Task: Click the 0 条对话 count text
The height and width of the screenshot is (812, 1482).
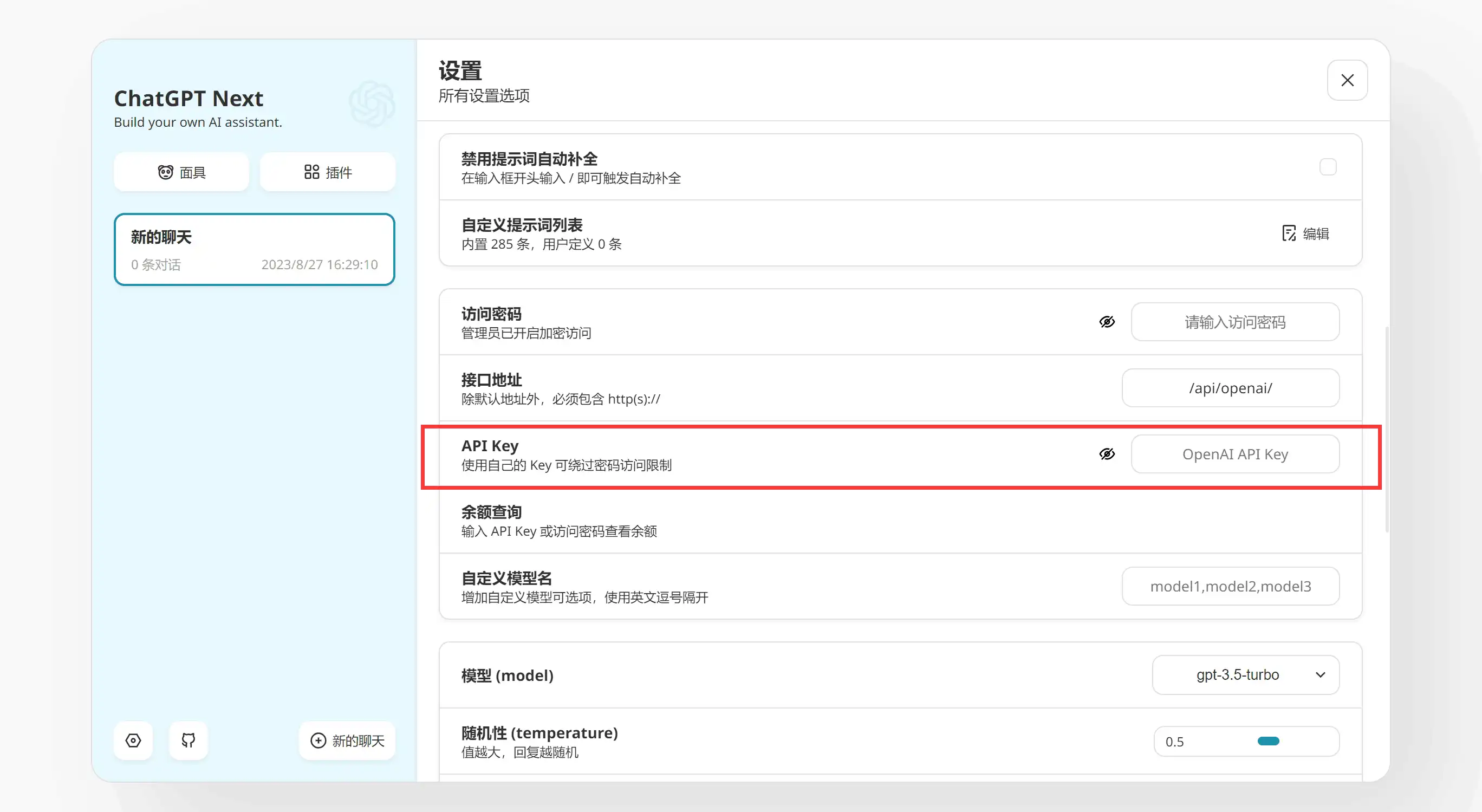Action: 155,265
